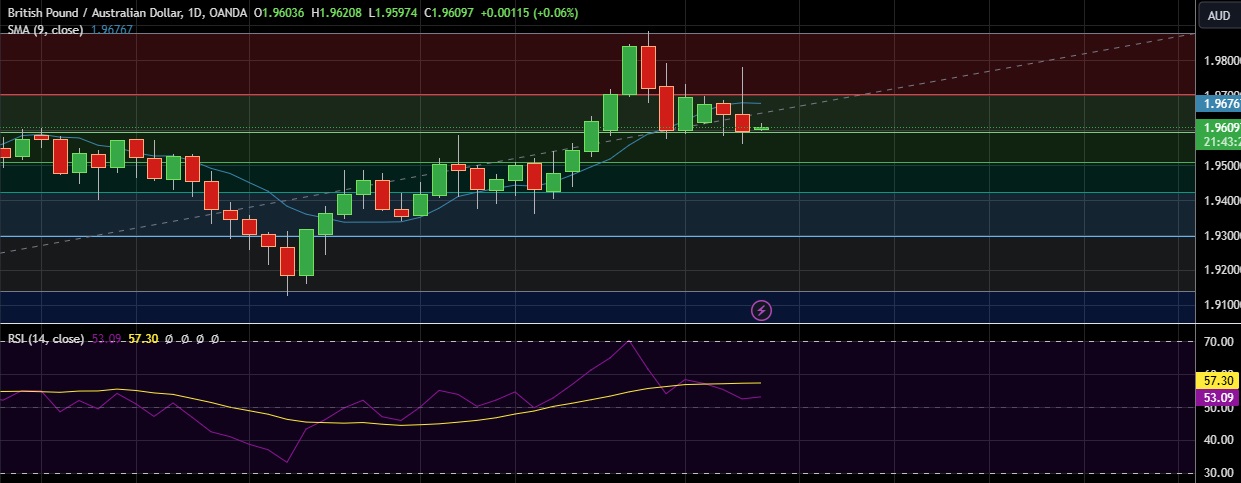Click the low value L1.95974
The height and width of the screenshot is (483, 1241).
[394, 13]
